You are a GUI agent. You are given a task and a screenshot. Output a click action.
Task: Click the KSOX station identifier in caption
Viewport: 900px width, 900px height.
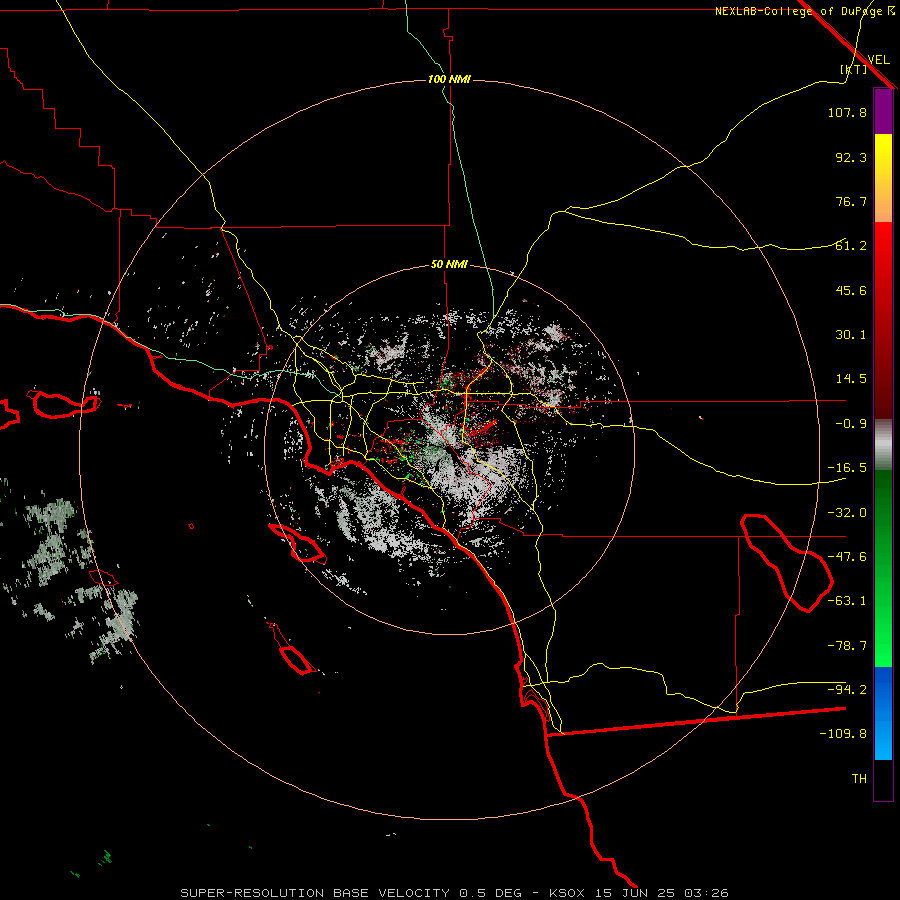tap(567, 893)
